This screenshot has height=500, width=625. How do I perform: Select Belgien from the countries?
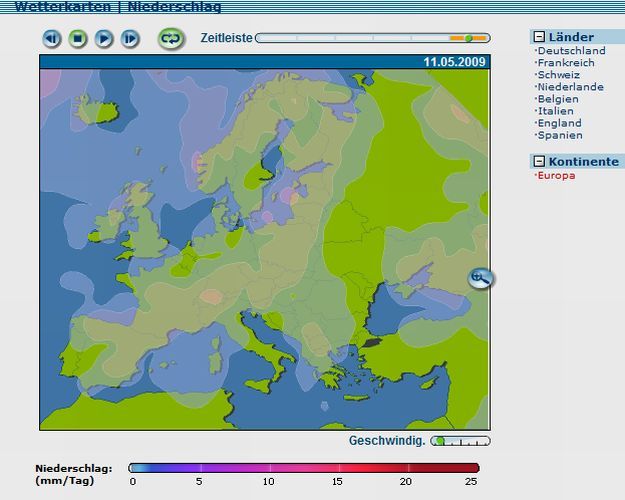(x=557, y=99)
